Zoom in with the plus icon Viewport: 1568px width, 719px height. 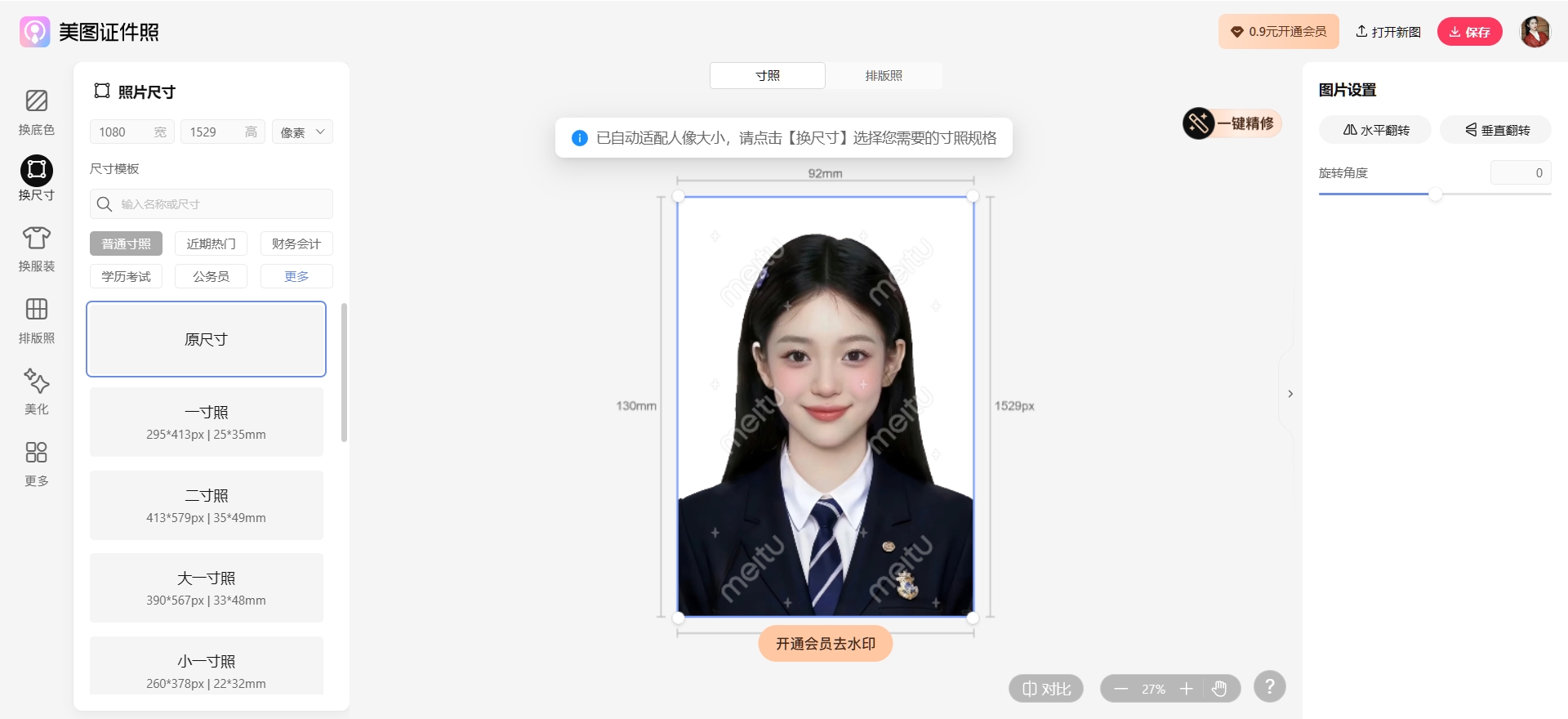click(1187, 689)
